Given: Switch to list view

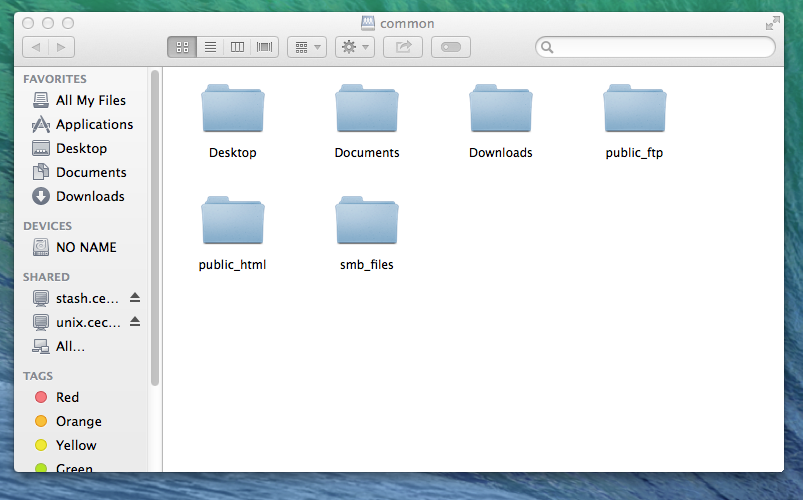Looking at the screenshot, I should tap(210, 47).
